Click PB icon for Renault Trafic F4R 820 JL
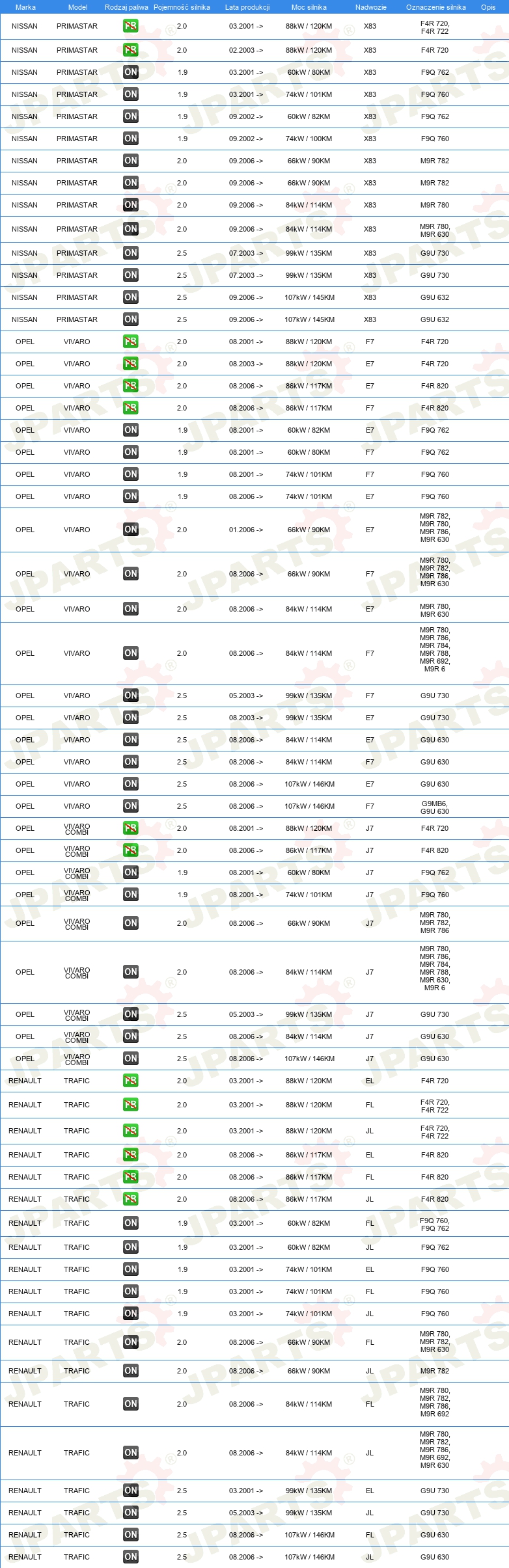This screenshot has width=509, height=1568. point(131,1199)
